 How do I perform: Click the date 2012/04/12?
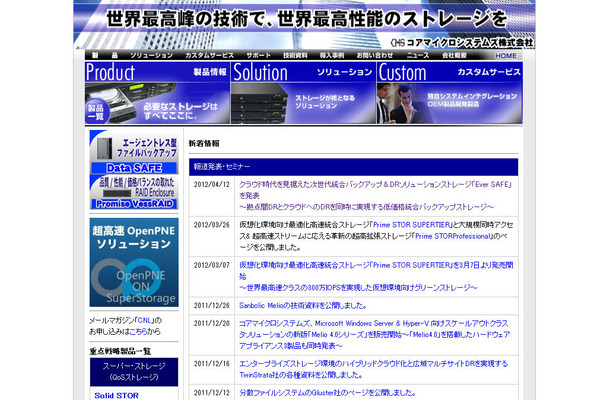click(x=212, y=184)
